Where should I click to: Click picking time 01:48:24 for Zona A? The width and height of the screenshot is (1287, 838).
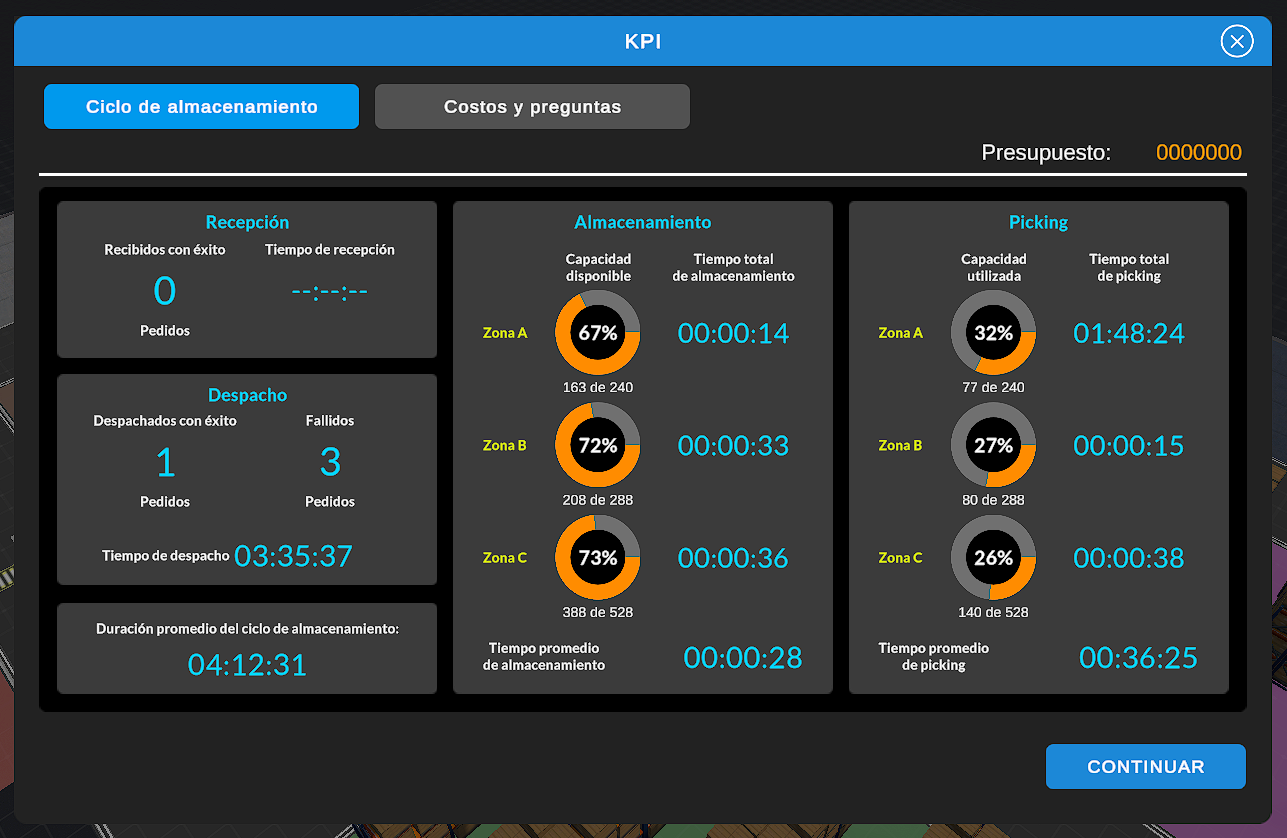pyautogui.click(x=1129, y=333)
